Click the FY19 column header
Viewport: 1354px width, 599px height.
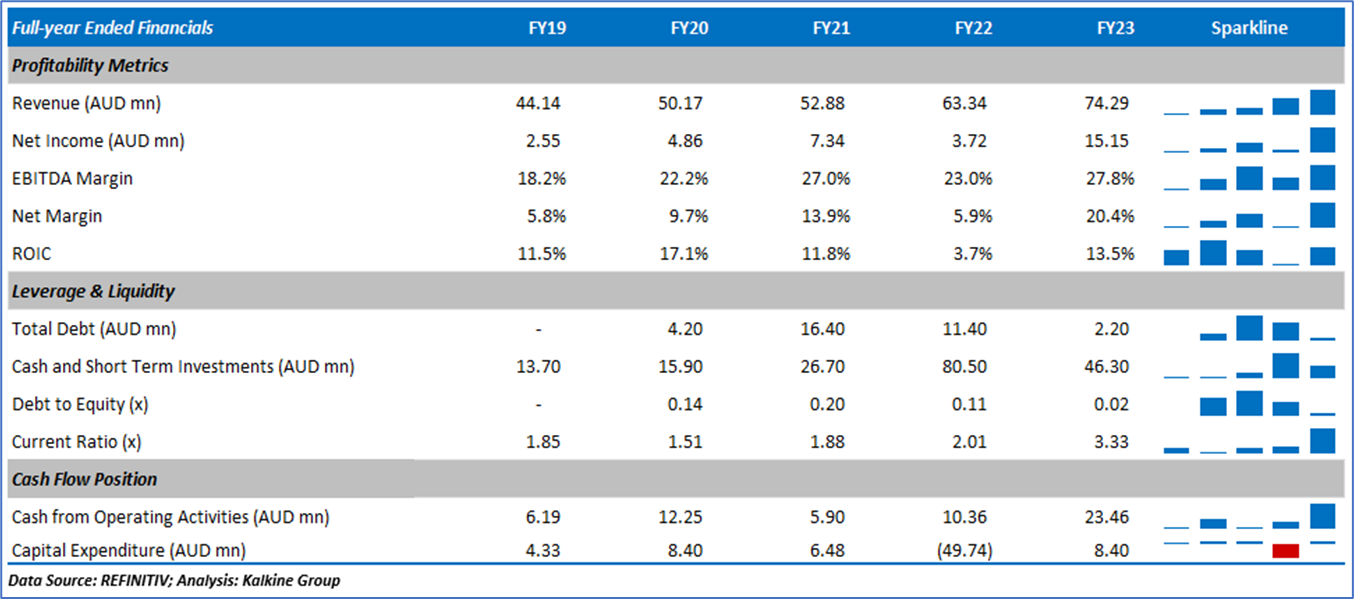tap(547, 28)
